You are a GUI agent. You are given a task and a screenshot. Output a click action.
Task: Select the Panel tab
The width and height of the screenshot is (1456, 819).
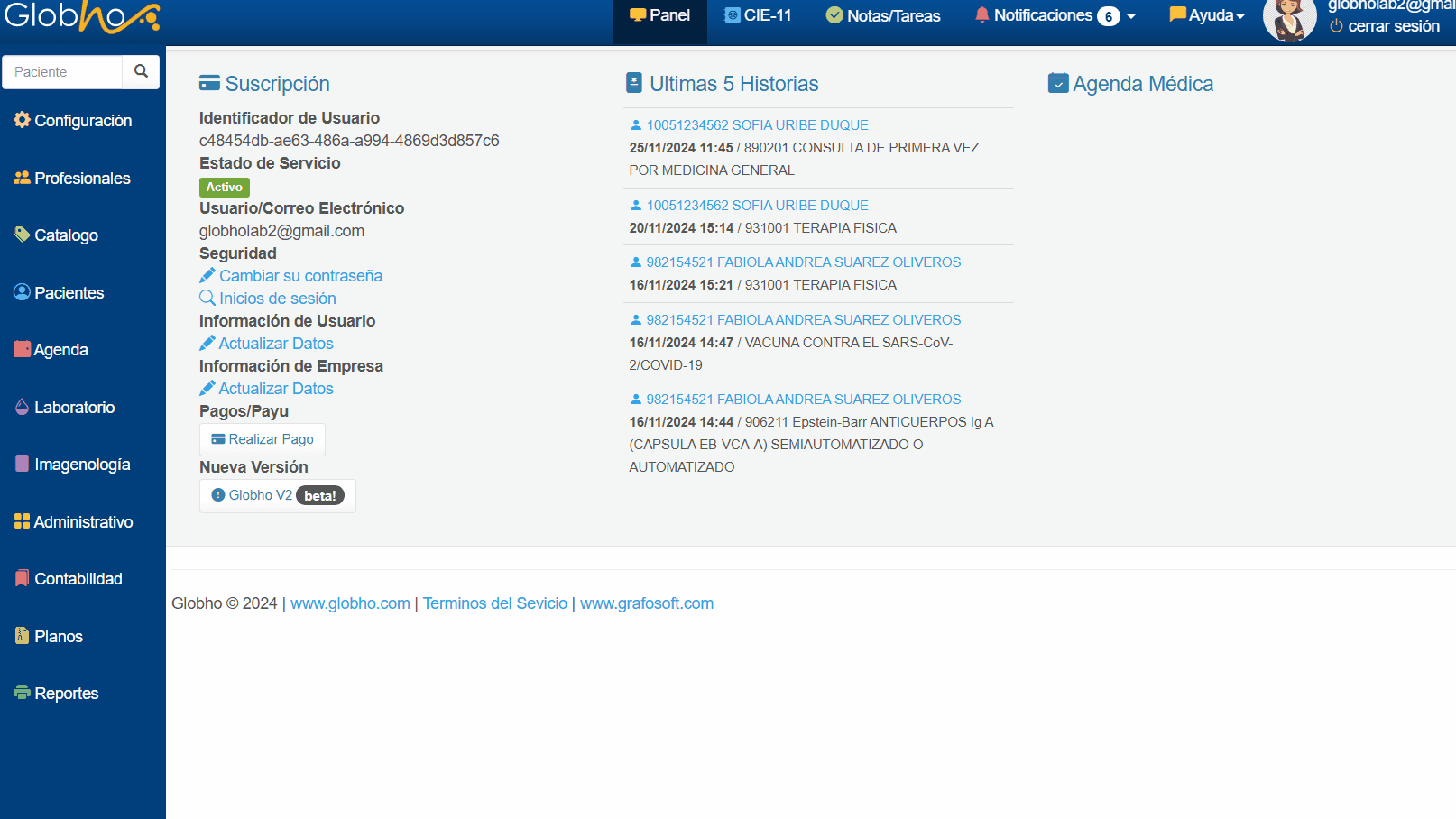659,15
